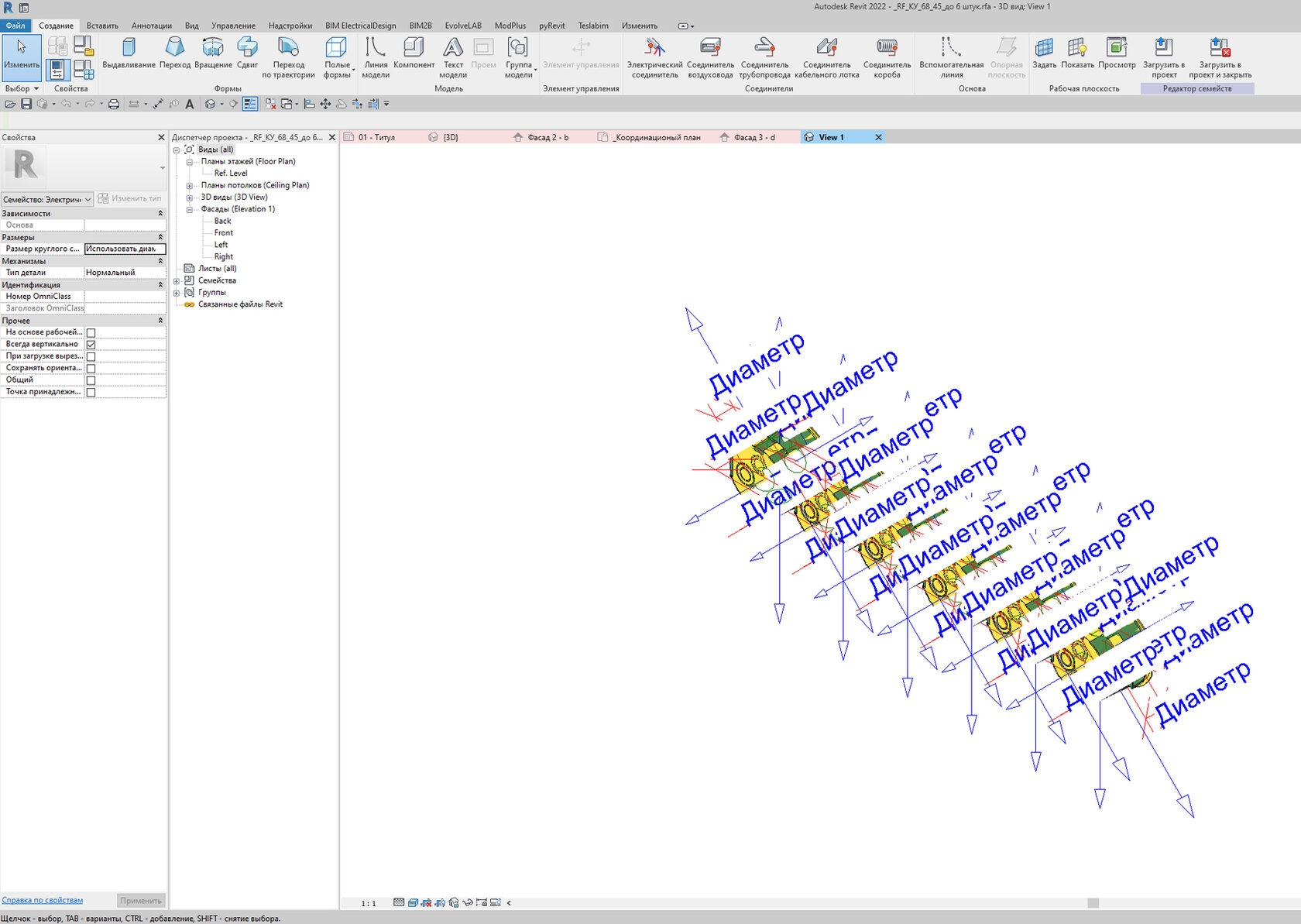Open the Справка по свойствам link
The height and width of the screenshot is (924, 1301).
click(x=43, y=900)
